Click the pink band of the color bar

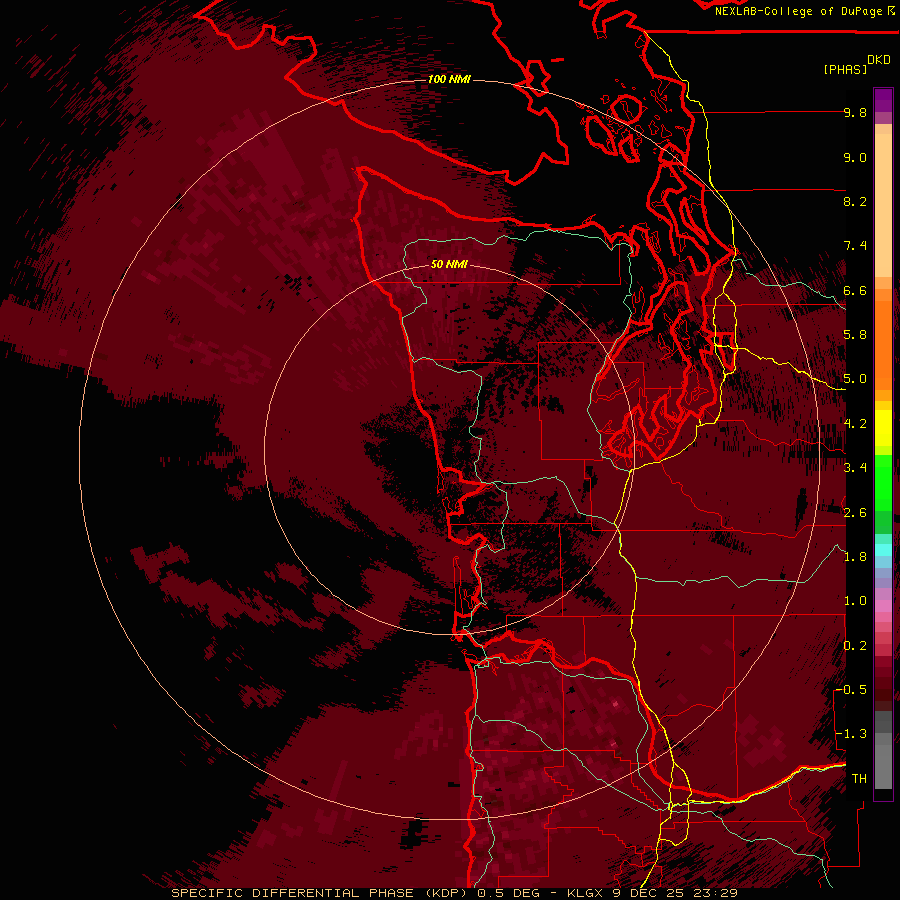point(883,606)
